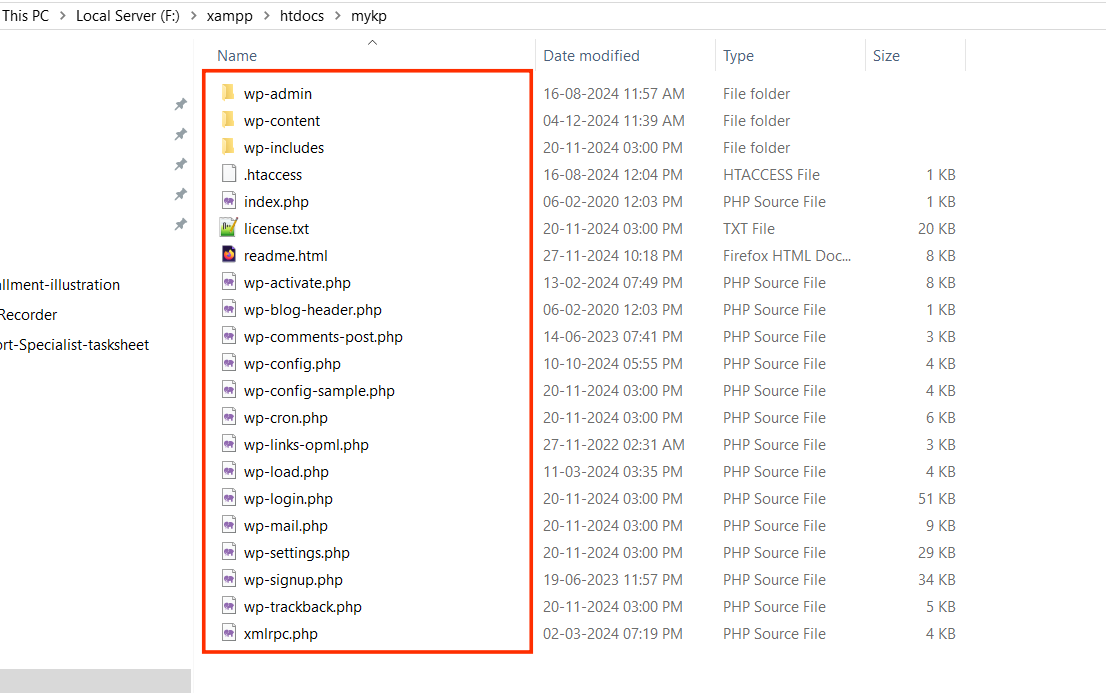Select the wp-includes folder icon
The image size is (1106, 693).
tap(229, 146)
